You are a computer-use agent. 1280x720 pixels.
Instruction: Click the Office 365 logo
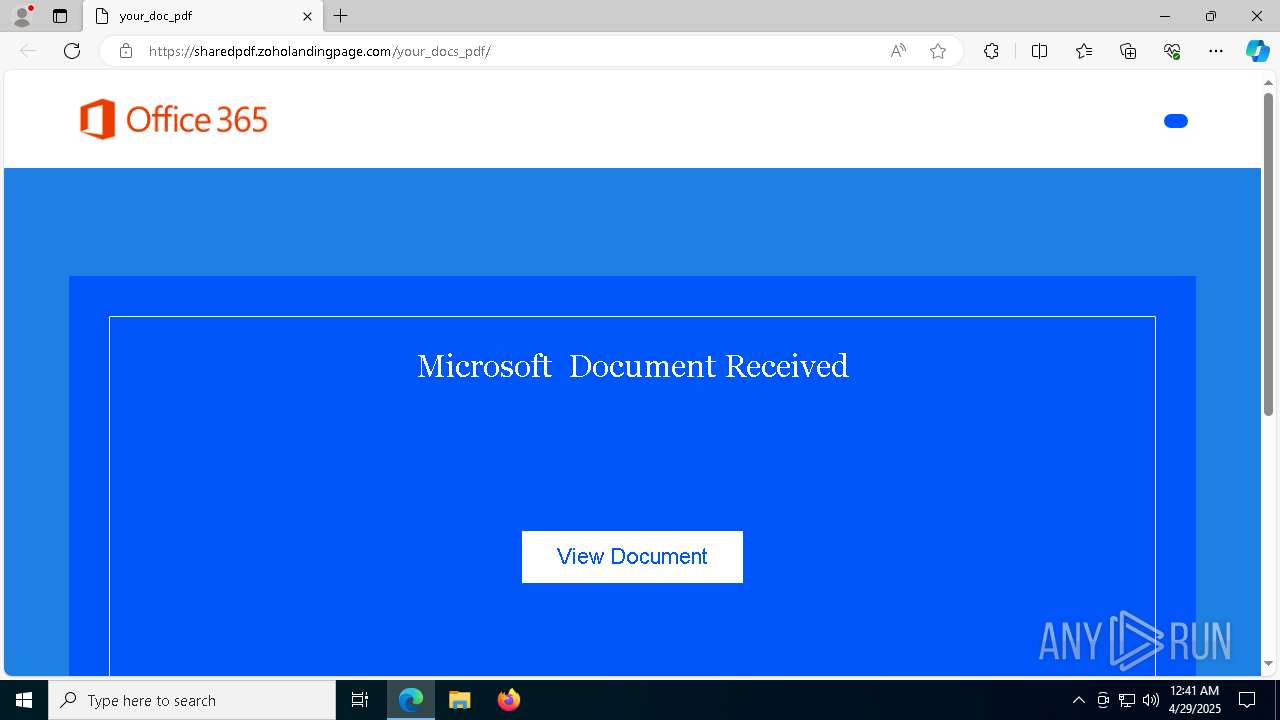174,119
